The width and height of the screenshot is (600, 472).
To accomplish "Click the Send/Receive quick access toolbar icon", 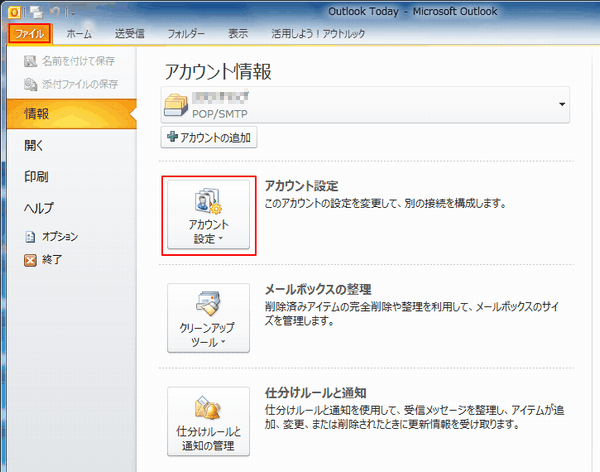I will [37, 13].
